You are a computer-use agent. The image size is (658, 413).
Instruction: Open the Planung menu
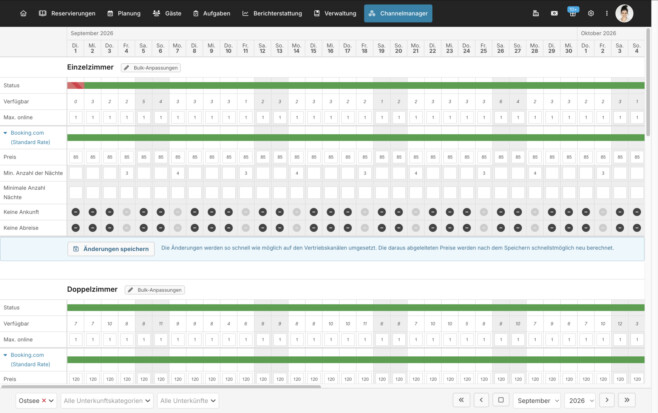point(124,13)
